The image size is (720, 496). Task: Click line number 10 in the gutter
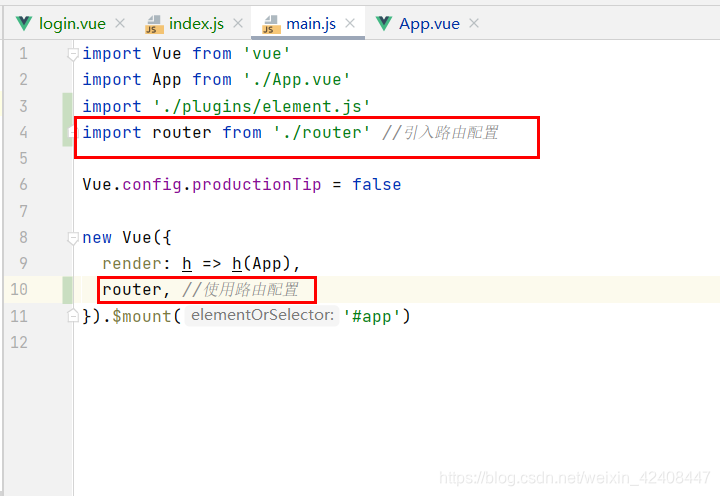click(x=19, y=289)
